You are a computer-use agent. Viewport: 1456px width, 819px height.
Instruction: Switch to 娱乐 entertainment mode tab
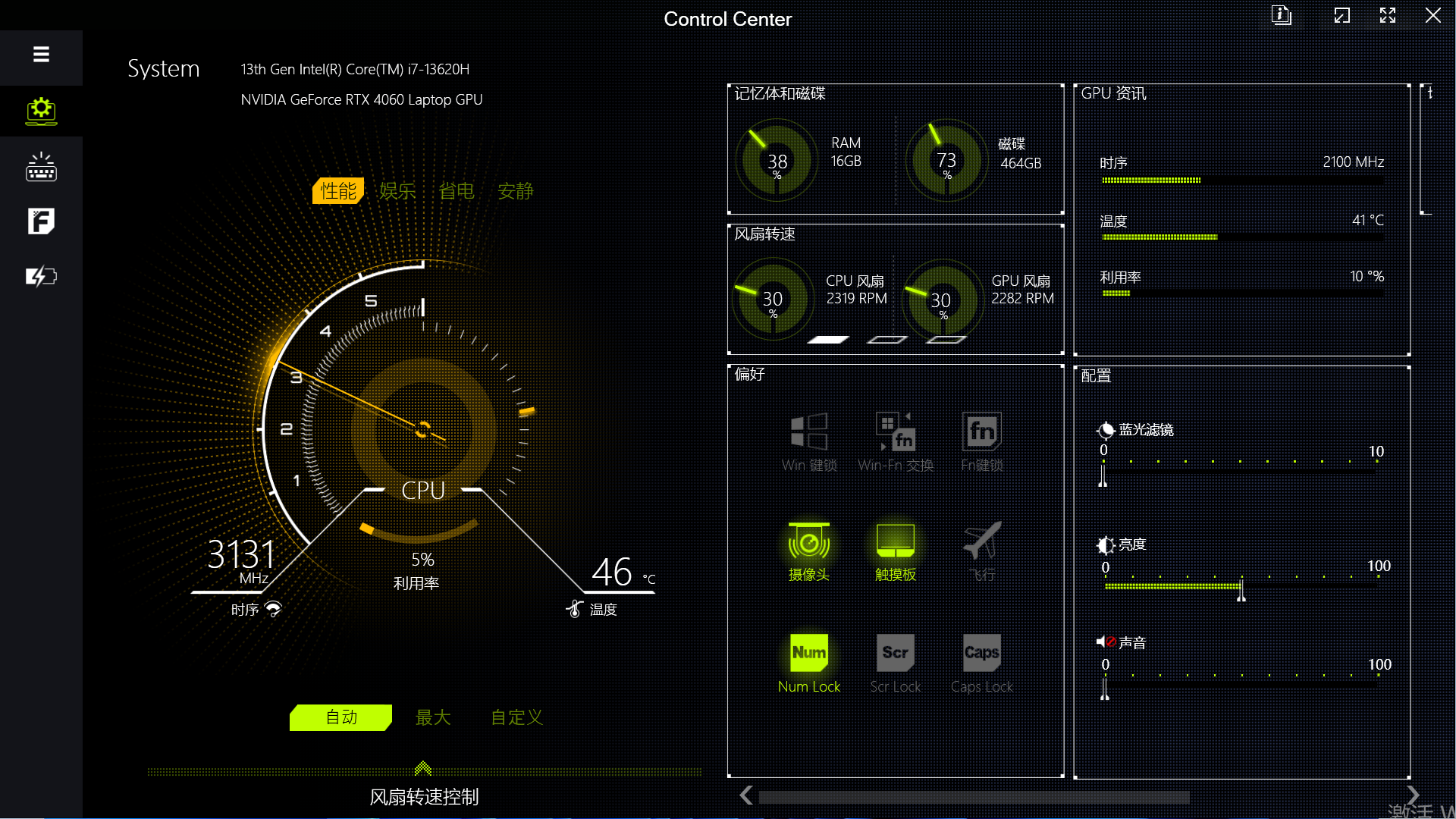tap(397, 191)
